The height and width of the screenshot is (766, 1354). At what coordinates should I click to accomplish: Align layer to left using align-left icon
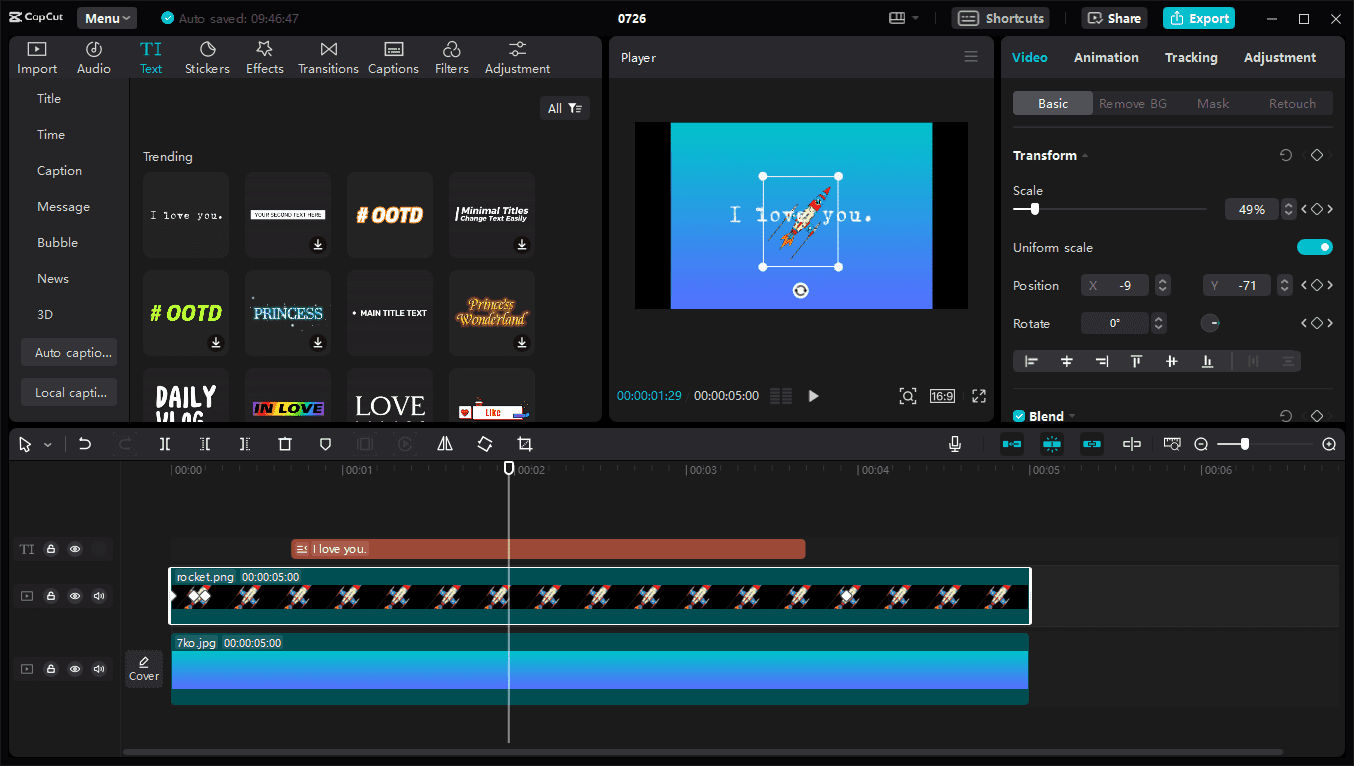[1031, 361]
